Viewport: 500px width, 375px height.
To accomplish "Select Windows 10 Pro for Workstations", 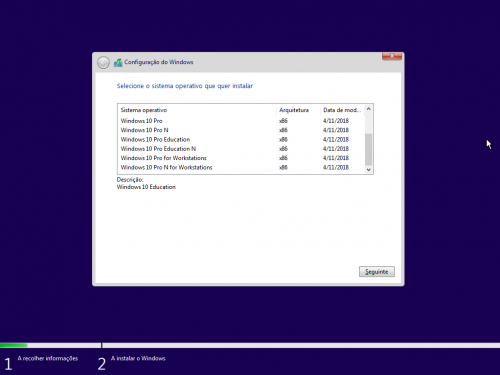I will [242, 158].
